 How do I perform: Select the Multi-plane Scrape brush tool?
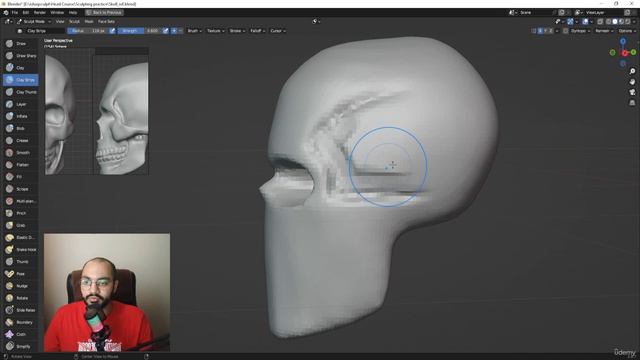20,201
